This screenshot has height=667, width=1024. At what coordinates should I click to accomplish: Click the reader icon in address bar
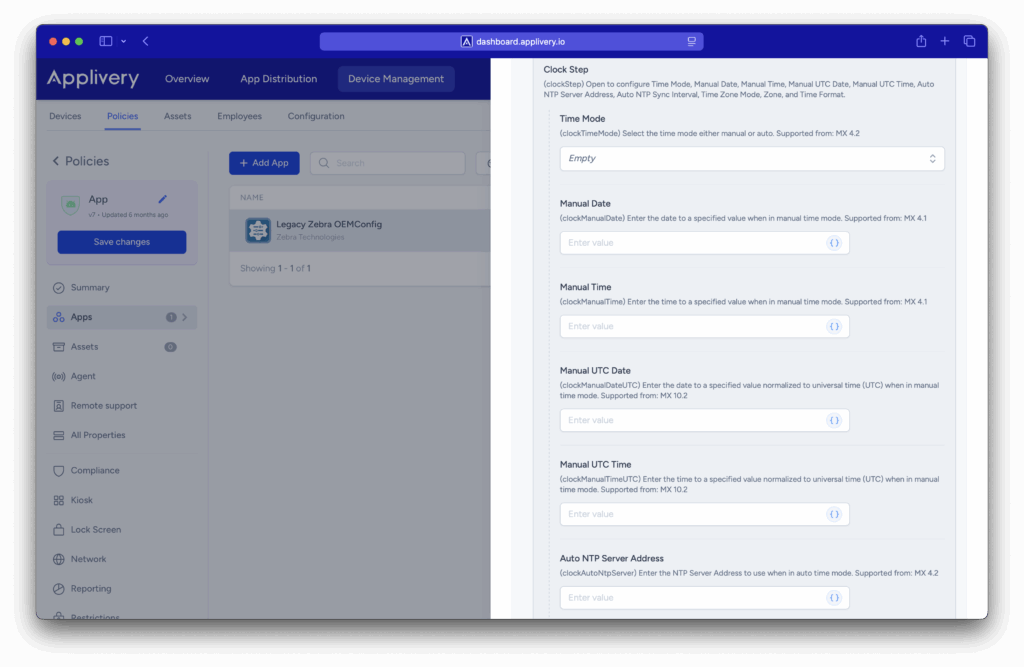click(691, 42)
